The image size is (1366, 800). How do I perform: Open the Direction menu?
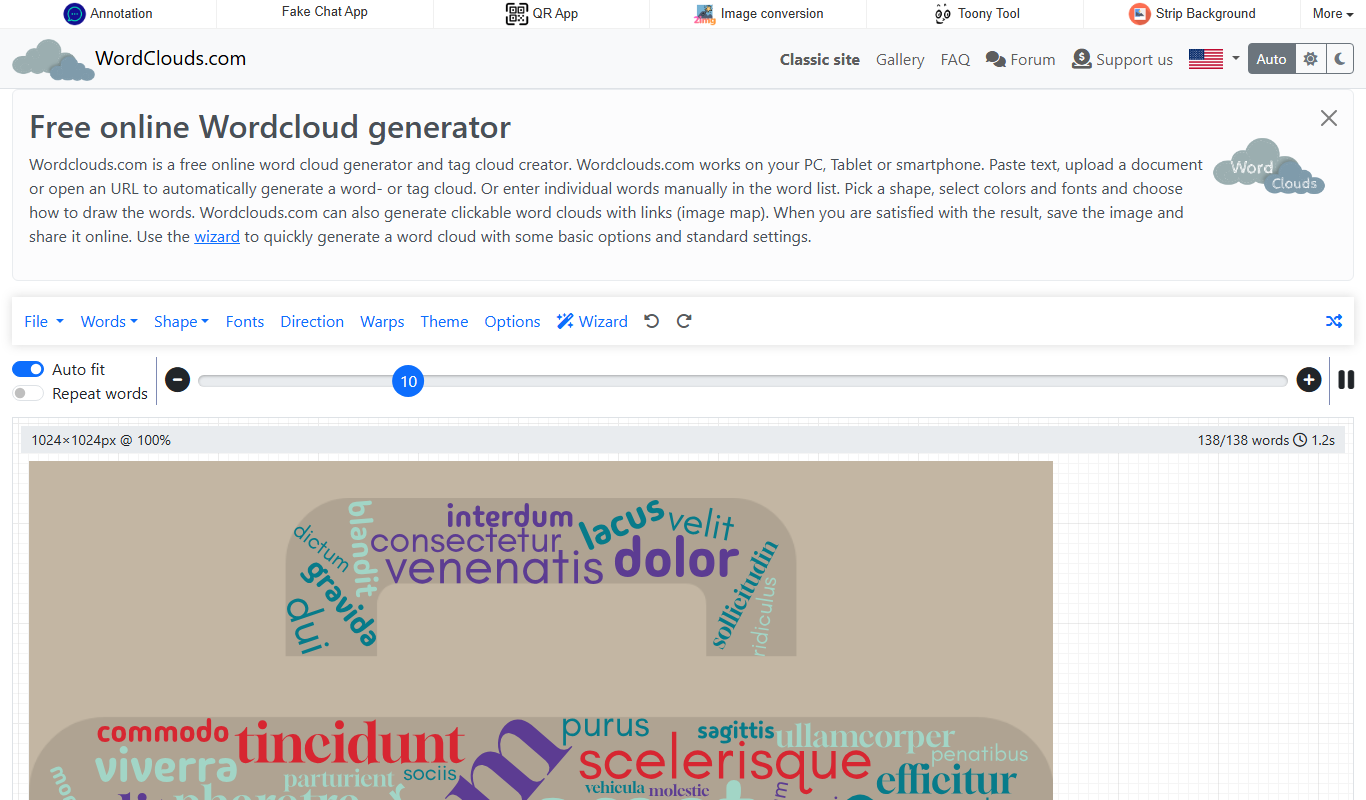point(312,321)
